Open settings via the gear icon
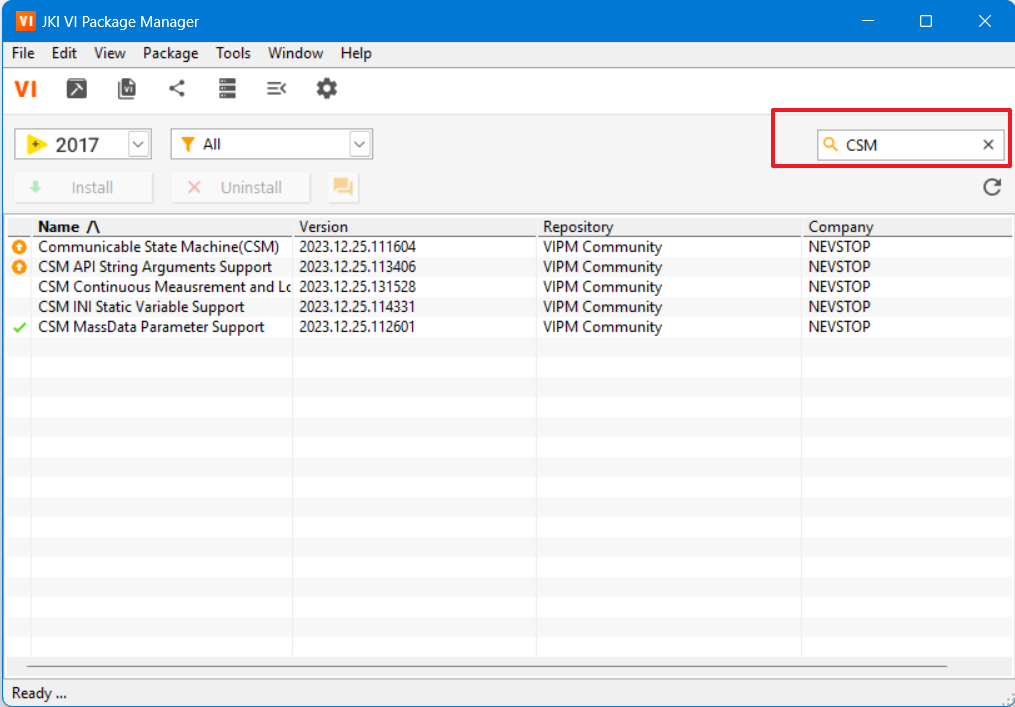 coord(327,89)
